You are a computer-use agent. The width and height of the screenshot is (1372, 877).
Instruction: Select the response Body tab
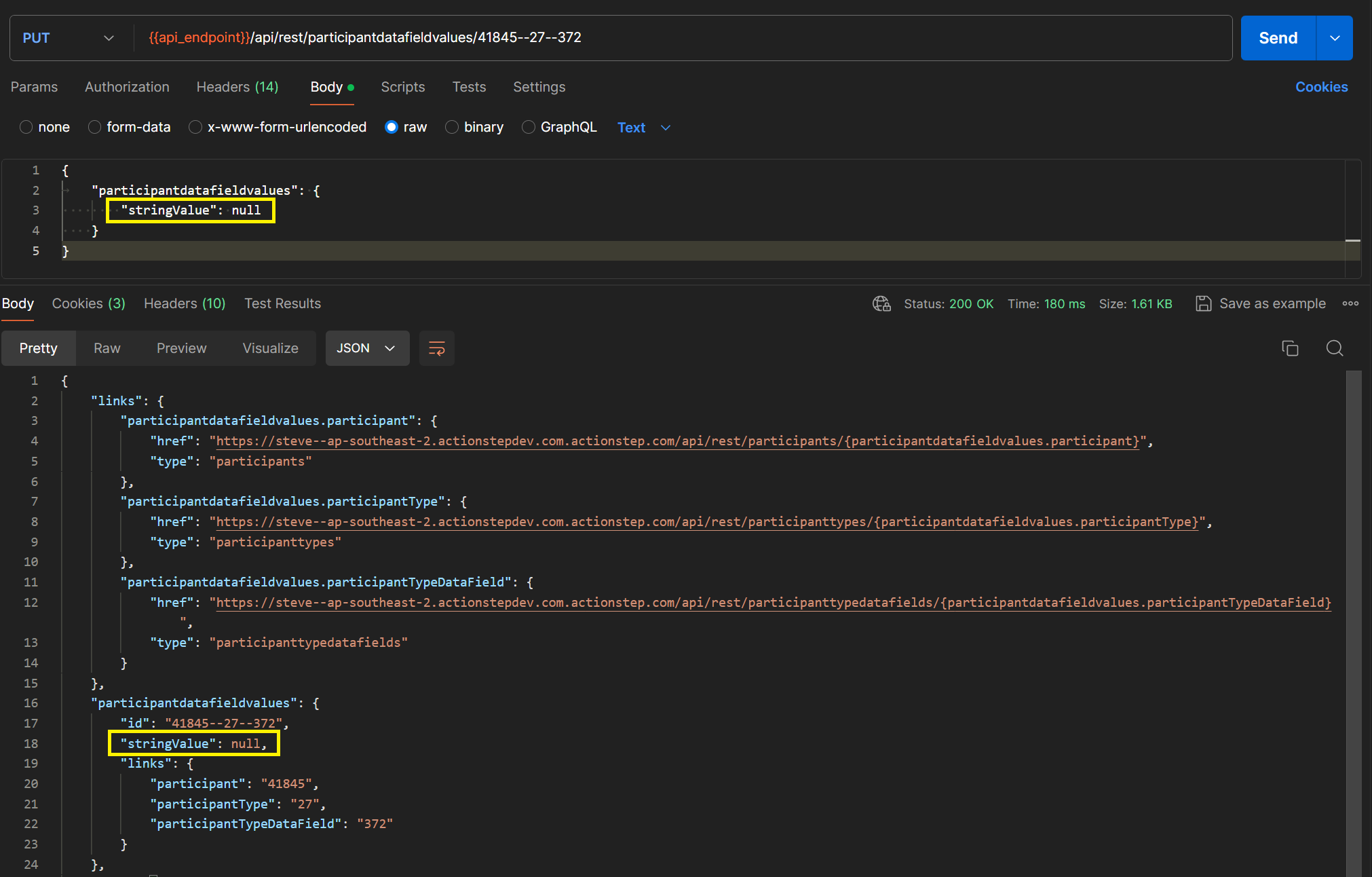(x=18, y=303)
